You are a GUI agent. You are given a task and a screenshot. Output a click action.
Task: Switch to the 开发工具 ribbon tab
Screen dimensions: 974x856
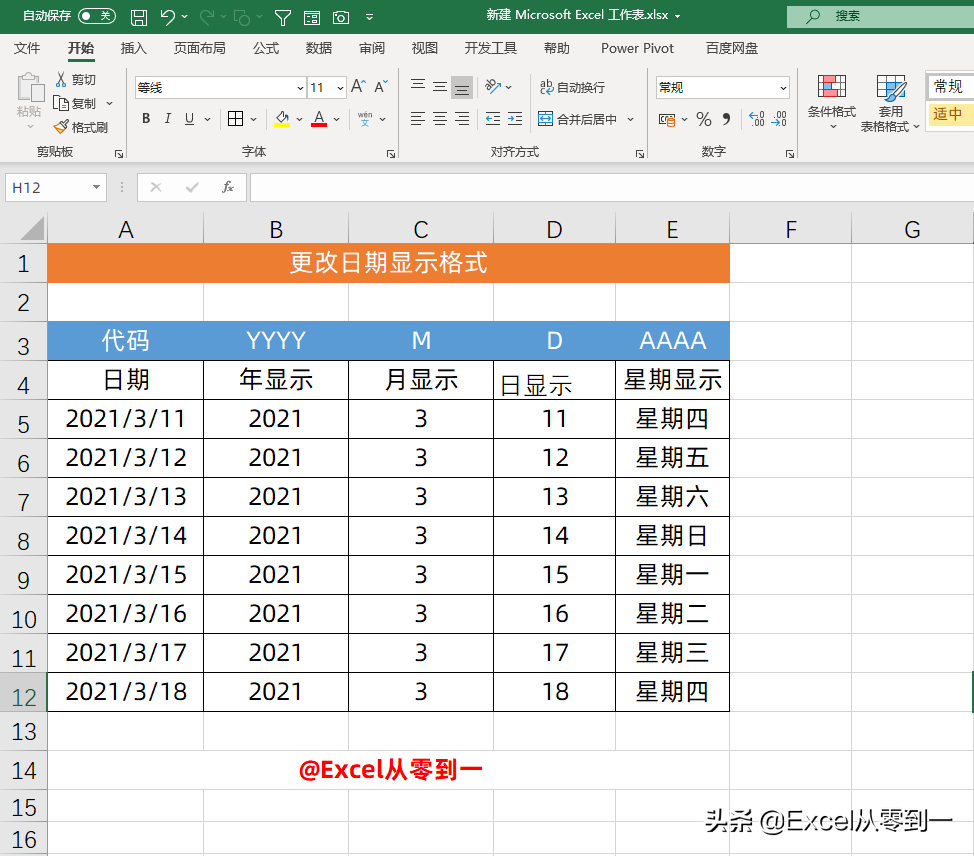(490, 47)
